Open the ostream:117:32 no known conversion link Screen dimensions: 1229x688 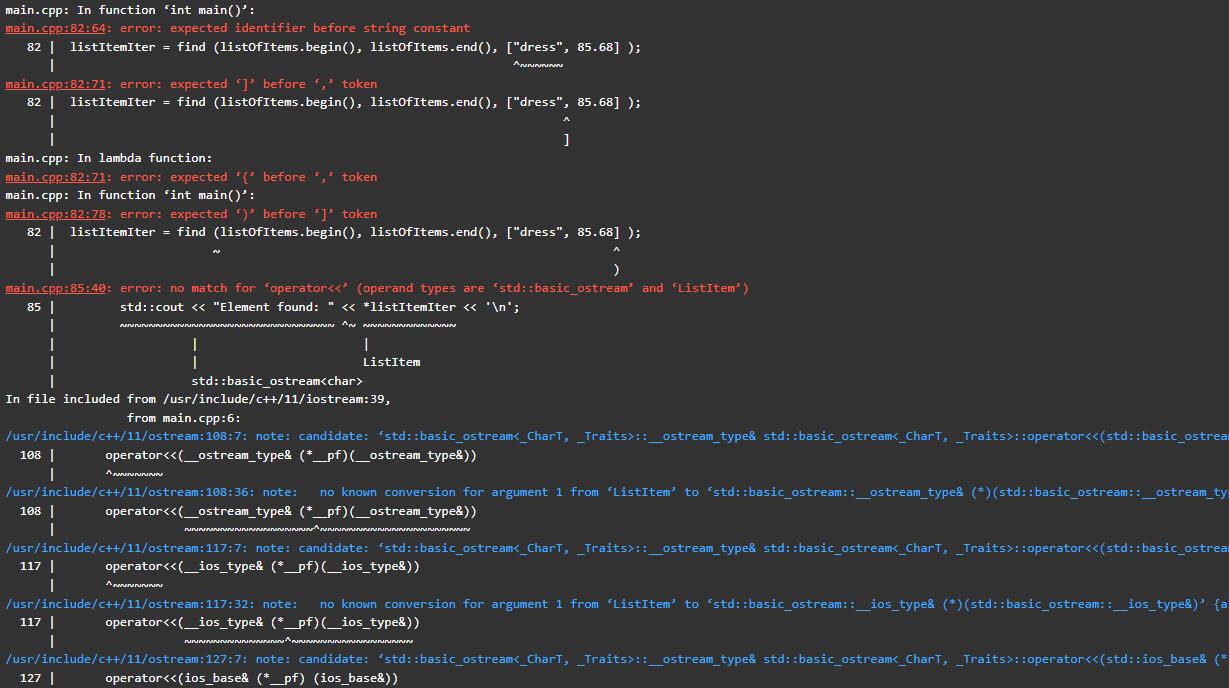click(125, 603)
